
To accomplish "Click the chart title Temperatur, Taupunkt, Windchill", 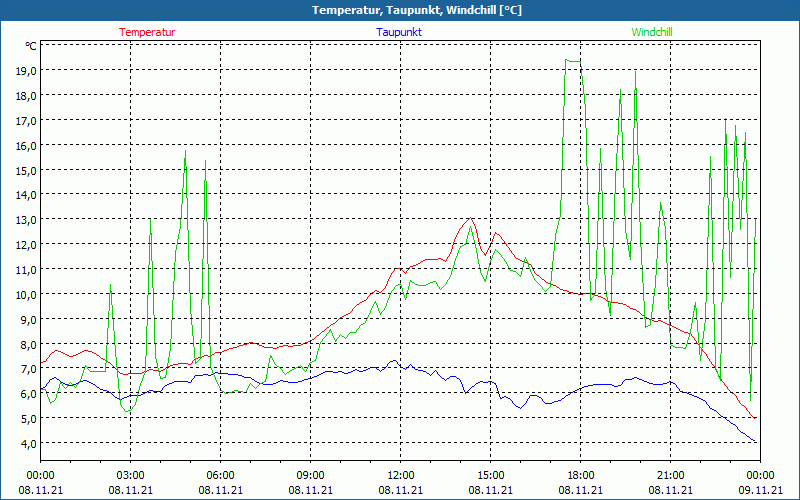I will [x=417, y=10].
